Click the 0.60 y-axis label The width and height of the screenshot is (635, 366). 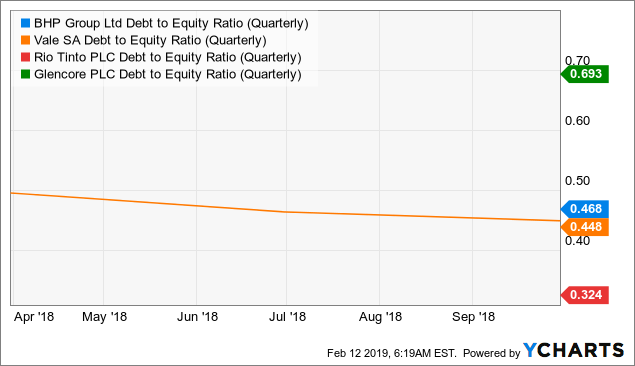(577, 121)
